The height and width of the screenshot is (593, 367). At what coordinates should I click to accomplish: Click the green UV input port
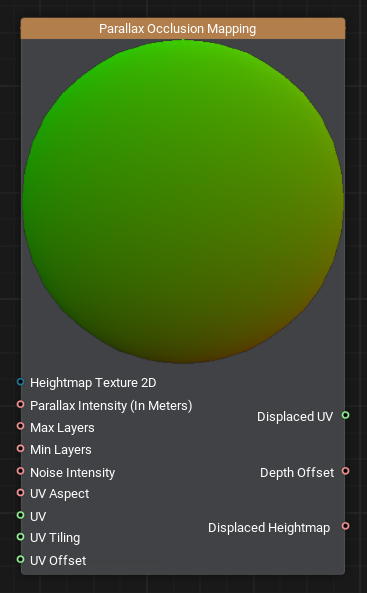pos(20,515)
